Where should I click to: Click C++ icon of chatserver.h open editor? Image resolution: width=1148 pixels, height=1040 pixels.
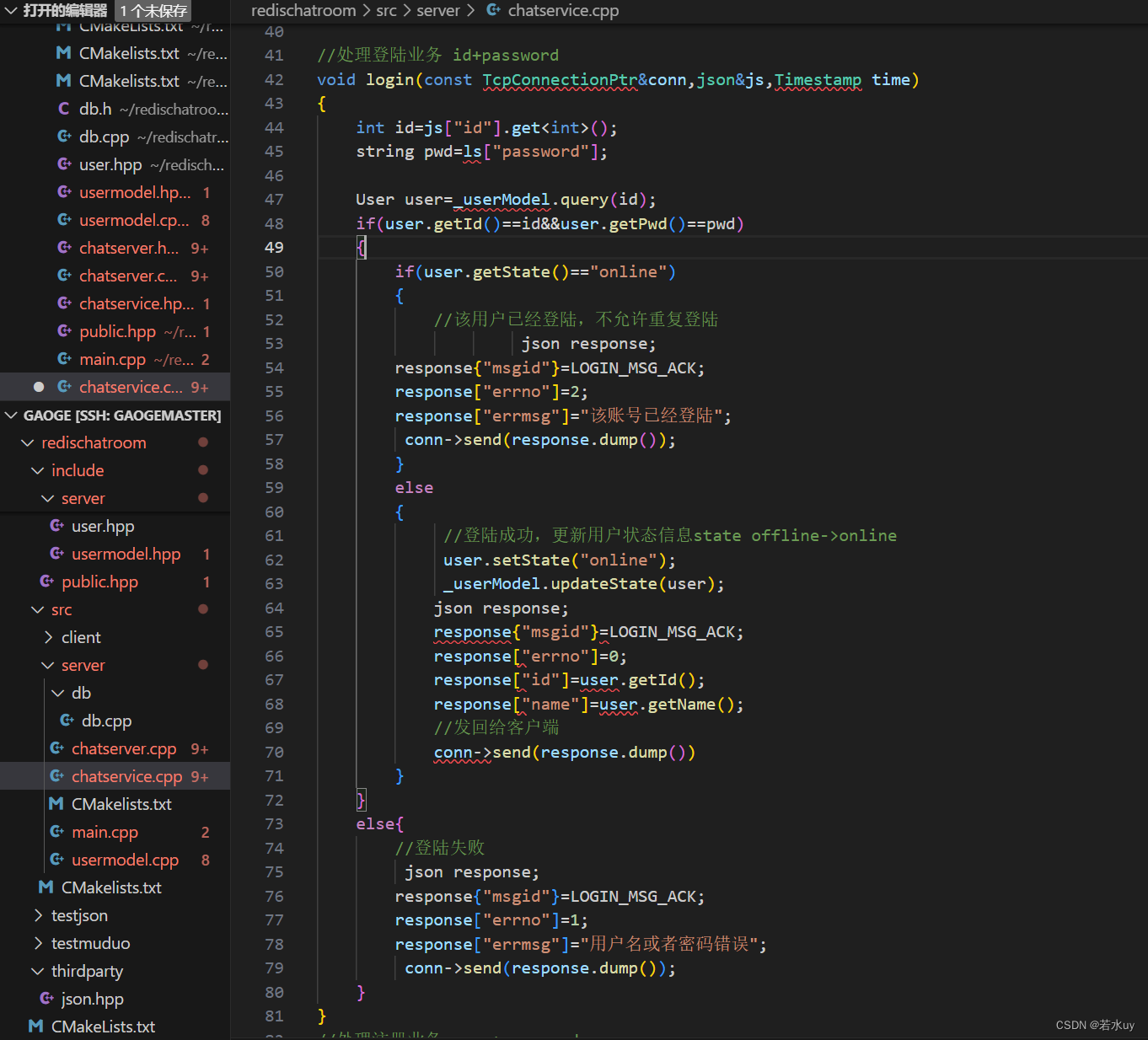tap(64, 248)
